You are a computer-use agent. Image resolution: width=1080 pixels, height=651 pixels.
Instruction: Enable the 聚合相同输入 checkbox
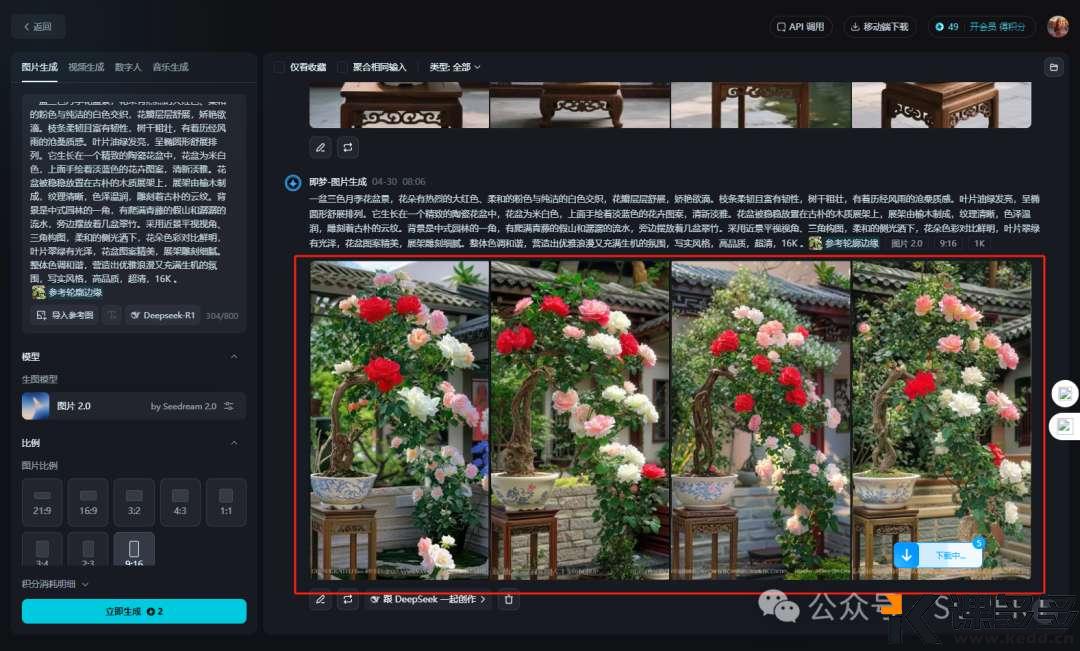[343, 67]
